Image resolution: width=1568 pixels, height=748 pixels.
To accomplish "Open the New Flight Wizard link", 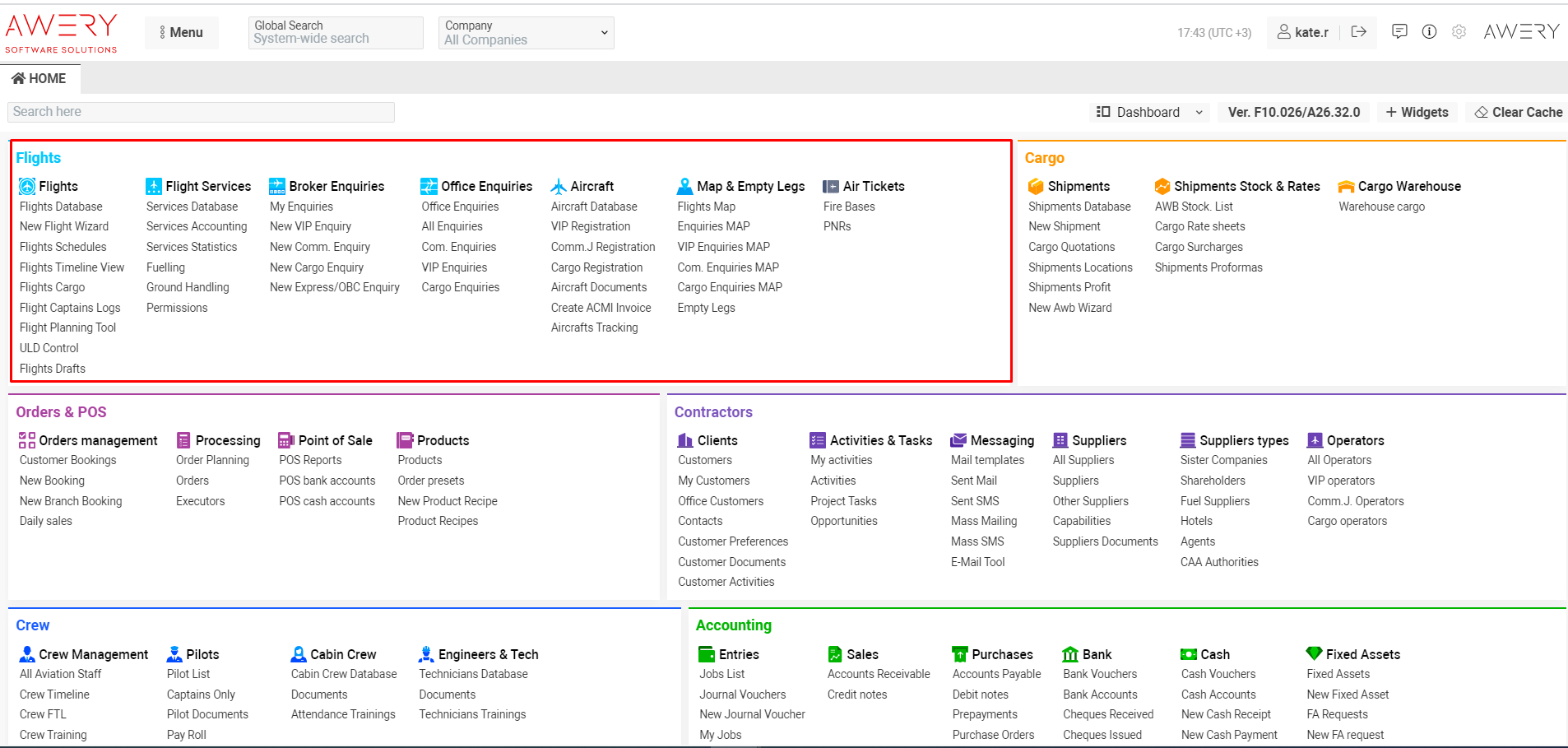I will coord(64,226).
